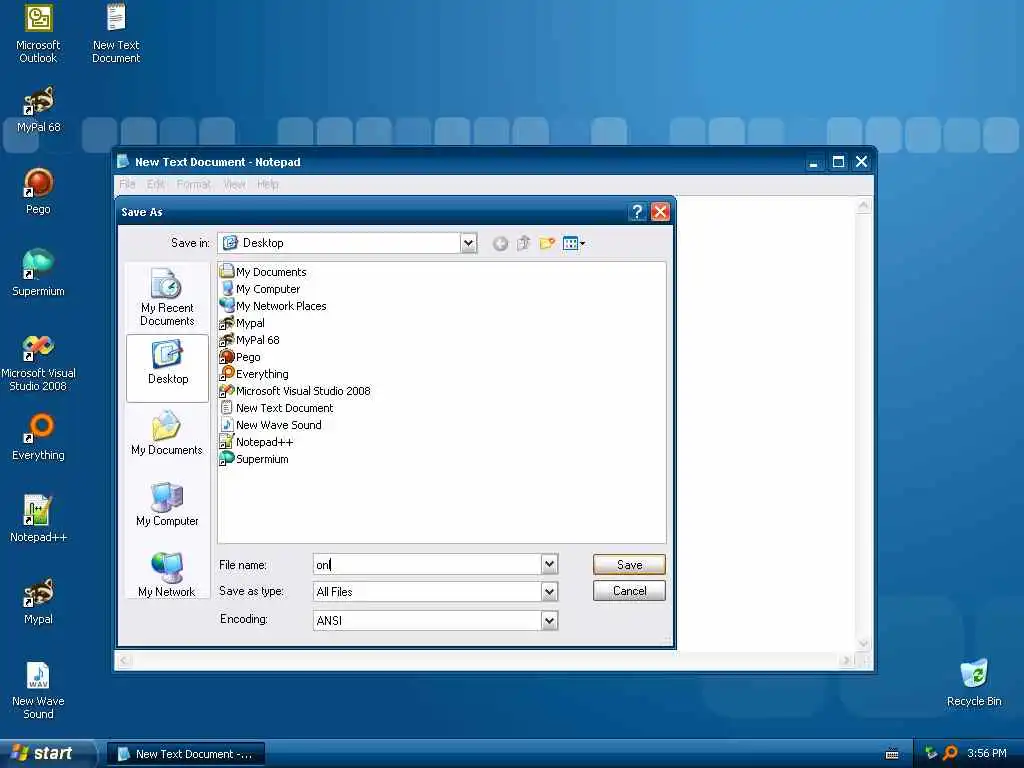Open the Help menu in Notepad
This screenshot has width=1024, height=768.
tap(268, 184)
